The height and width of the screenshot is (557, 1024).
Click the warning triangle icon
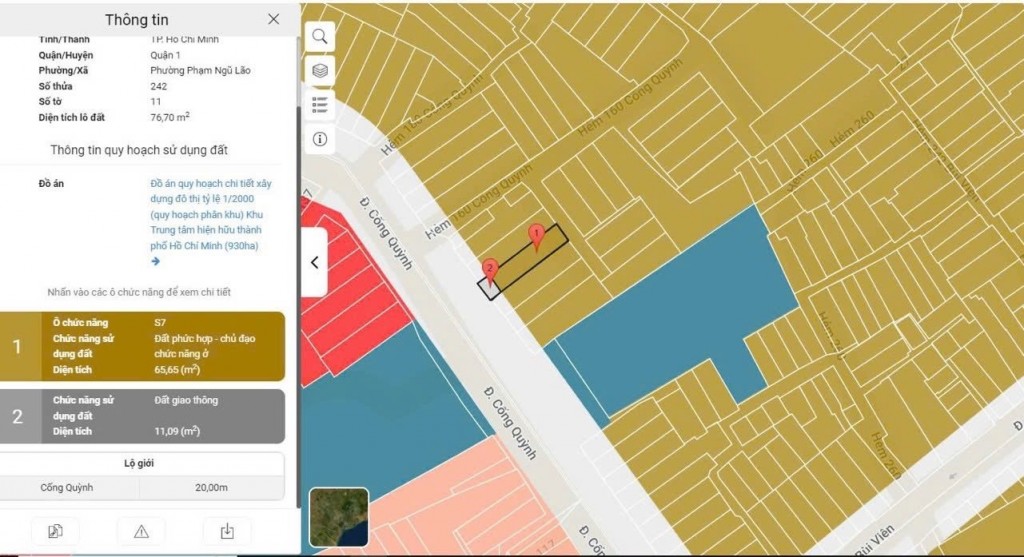point(141,532)
